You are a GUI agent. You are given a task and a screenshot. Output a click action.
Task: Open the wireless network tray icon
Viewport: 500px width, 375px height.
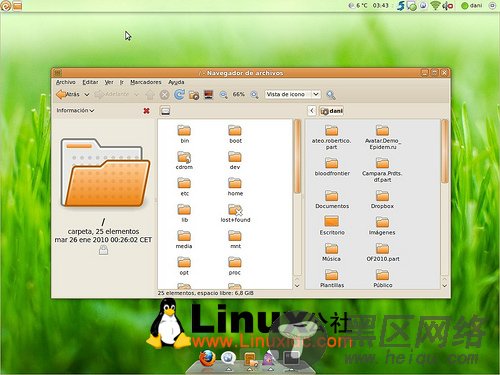(435, 6)
